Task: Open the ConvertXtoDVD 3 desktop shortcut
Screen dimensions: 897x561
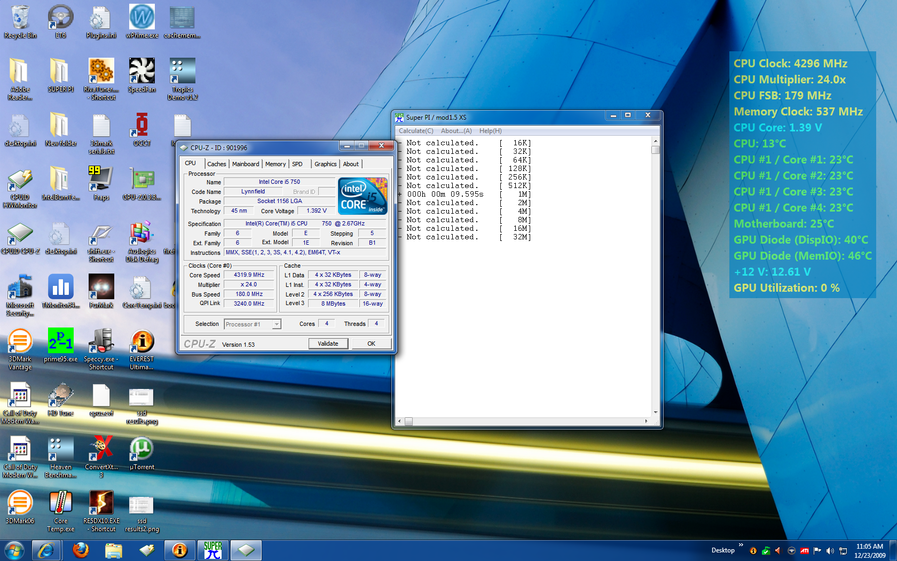Action: tap(101, 457)
